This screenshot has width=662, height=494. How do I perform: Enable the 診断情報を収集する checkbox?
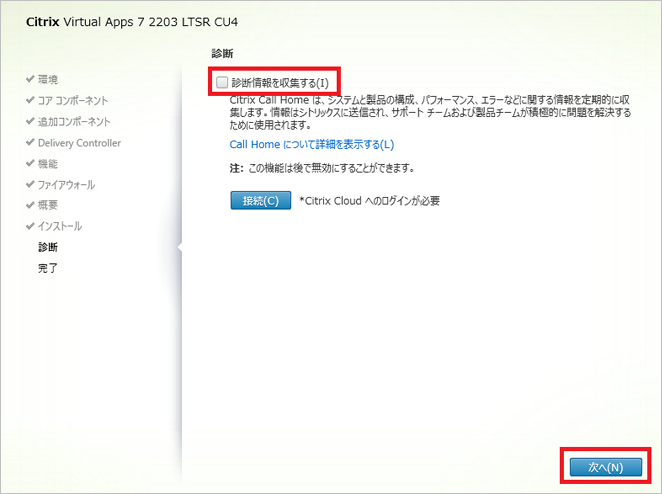[222, 82]
